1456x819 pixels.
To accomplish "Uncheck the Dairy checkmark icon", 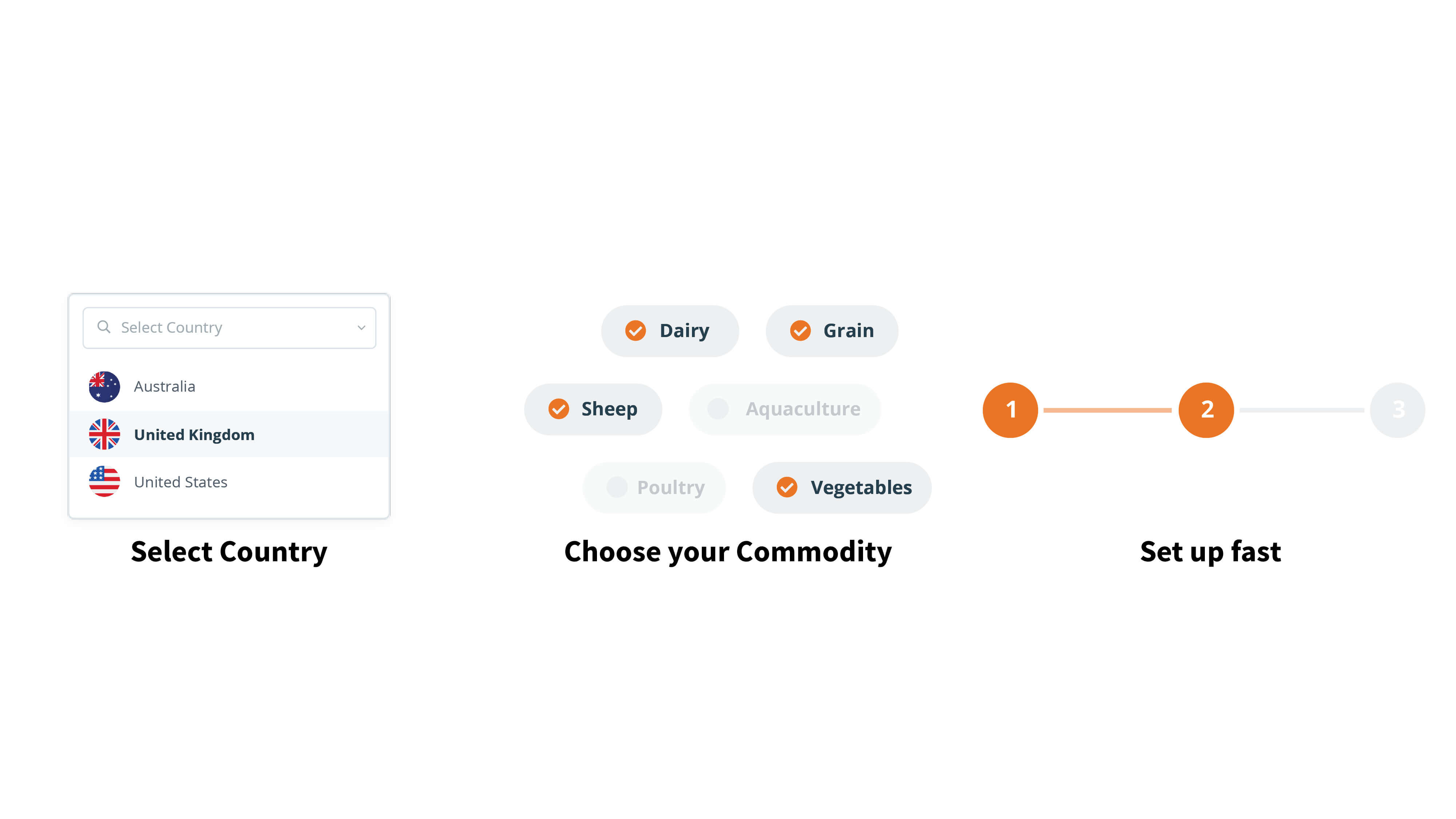I will 635,331.
